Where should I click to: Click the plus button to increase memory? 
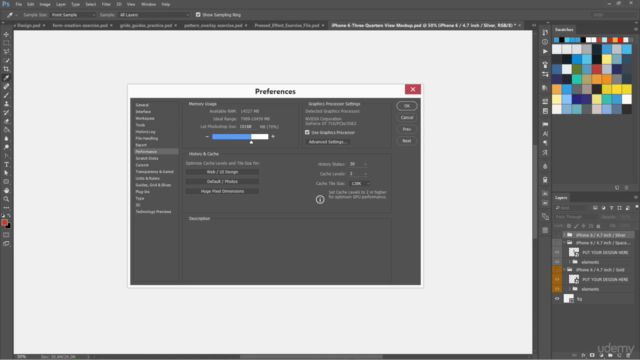273,136
